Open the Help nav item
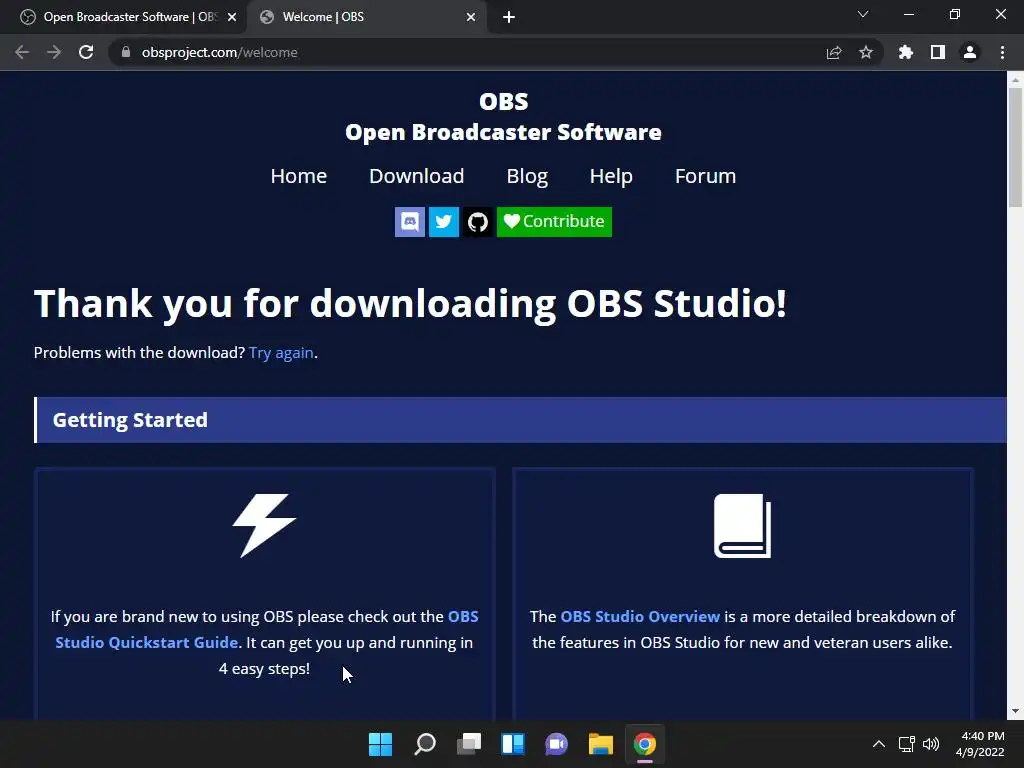 611,176
